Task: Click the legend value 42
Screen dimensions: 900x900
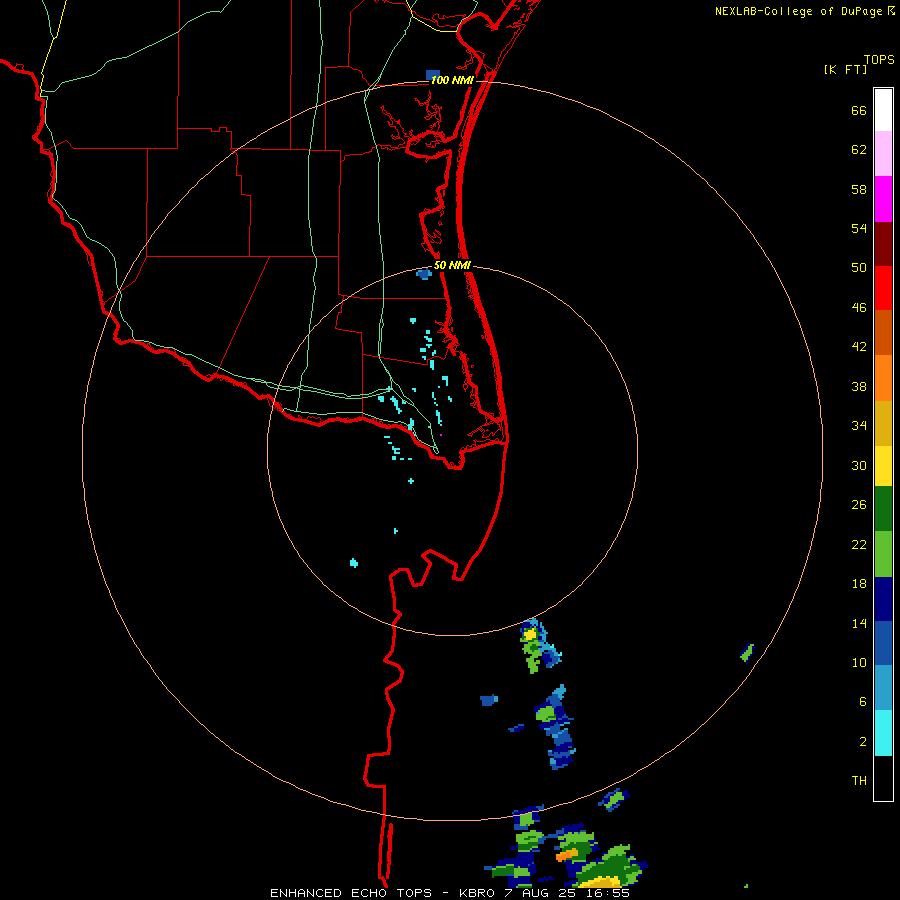Action: coord(859,347)
